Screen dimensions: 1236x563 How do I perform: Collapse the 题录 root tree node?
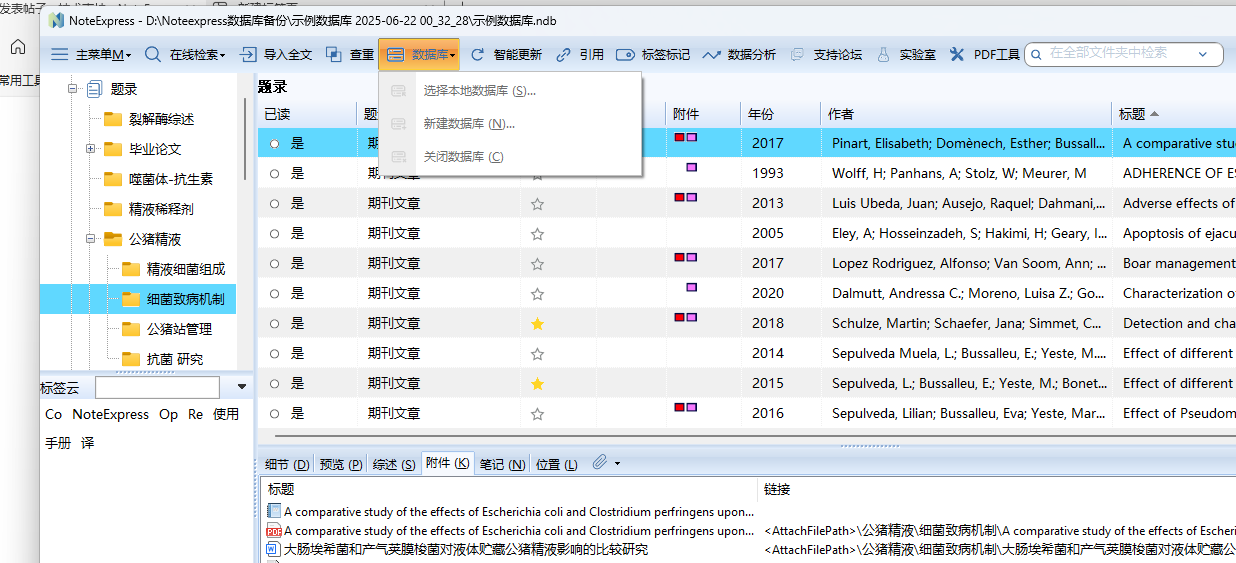(73, 89)
